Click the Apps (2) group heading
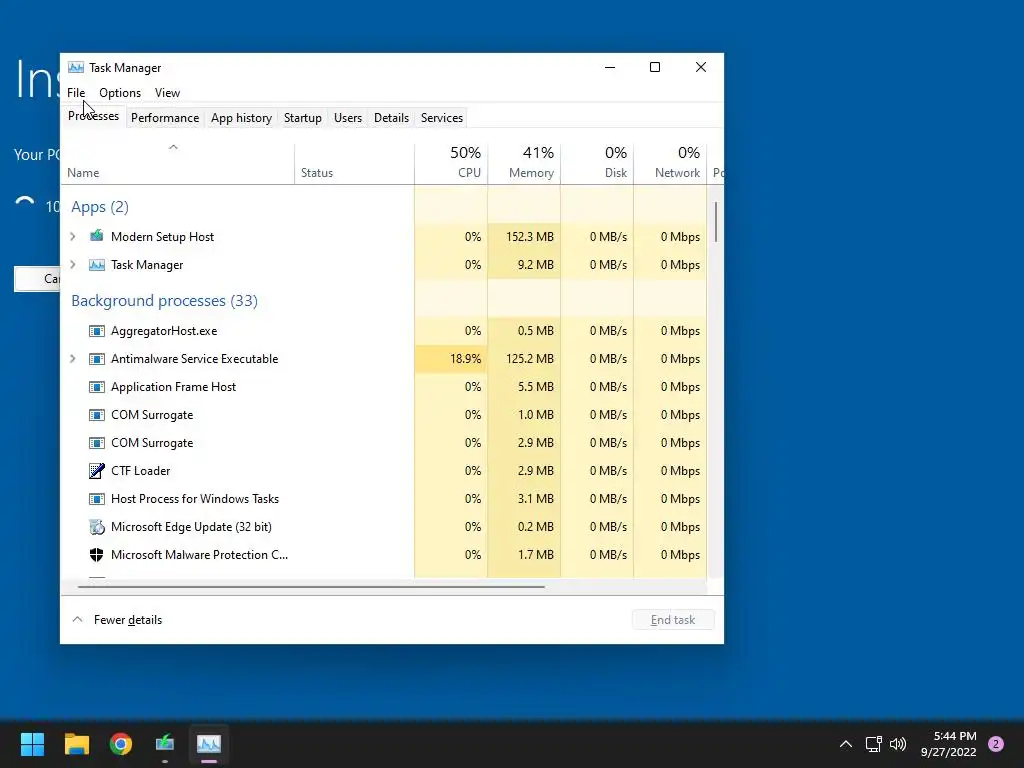The image size is (1024, 768). [x=100, y=207]
